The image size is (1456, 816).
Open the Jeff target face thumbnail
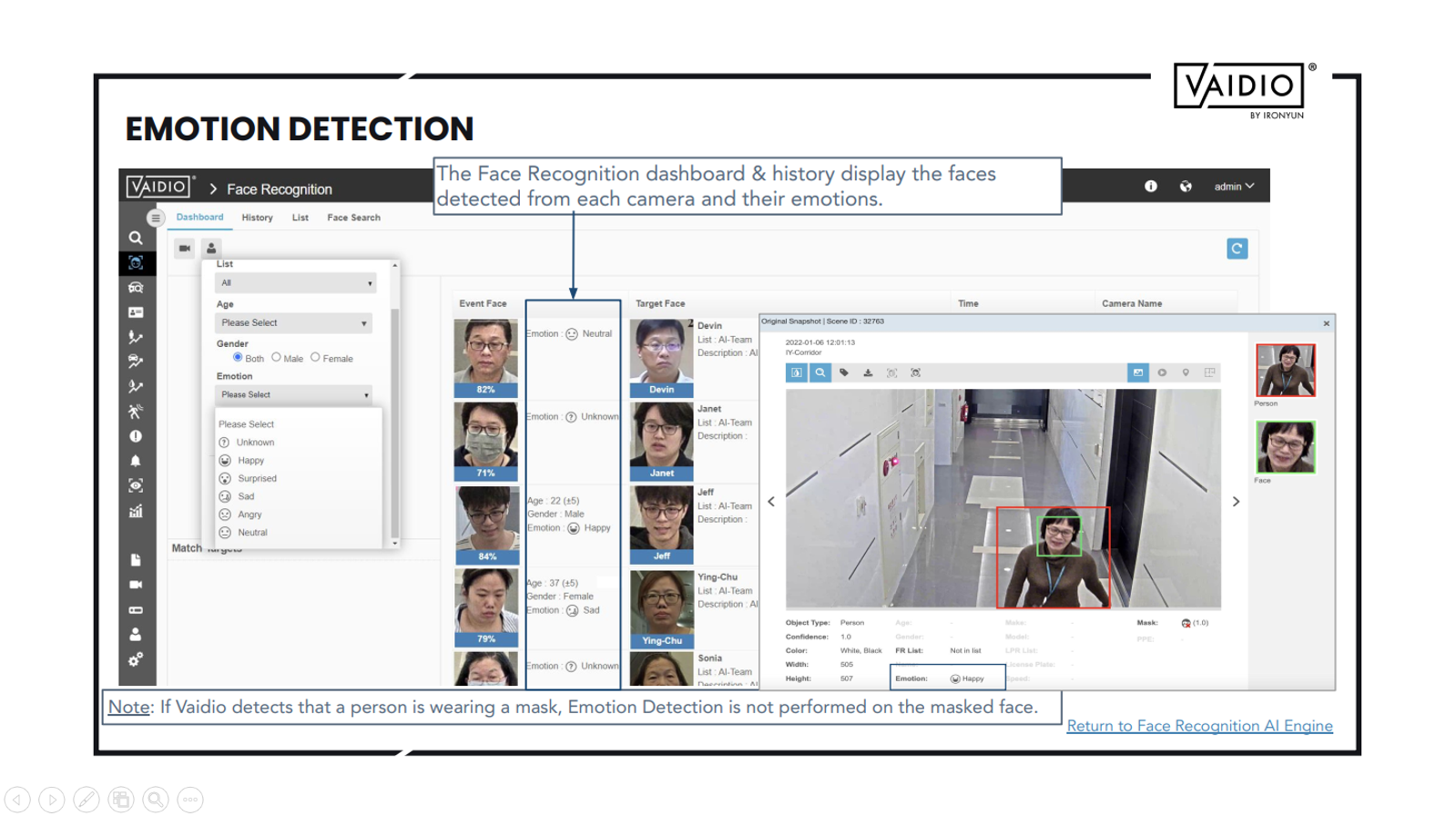point(661,525)
